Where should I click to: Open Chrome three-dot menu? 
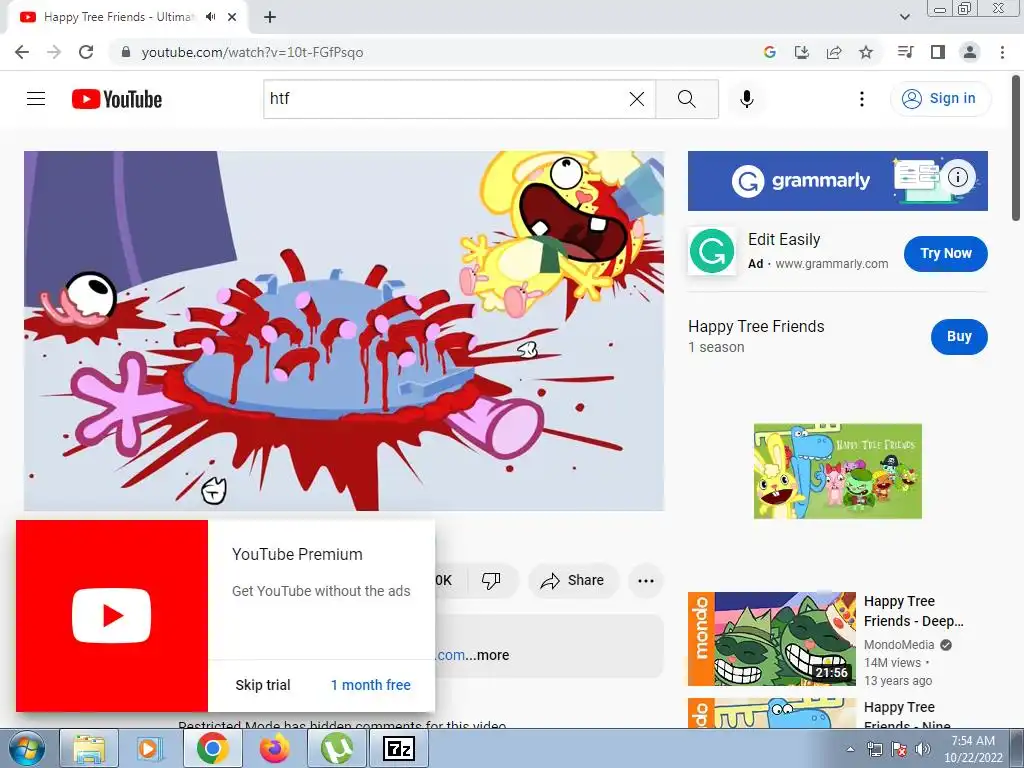pos(1002,52)
